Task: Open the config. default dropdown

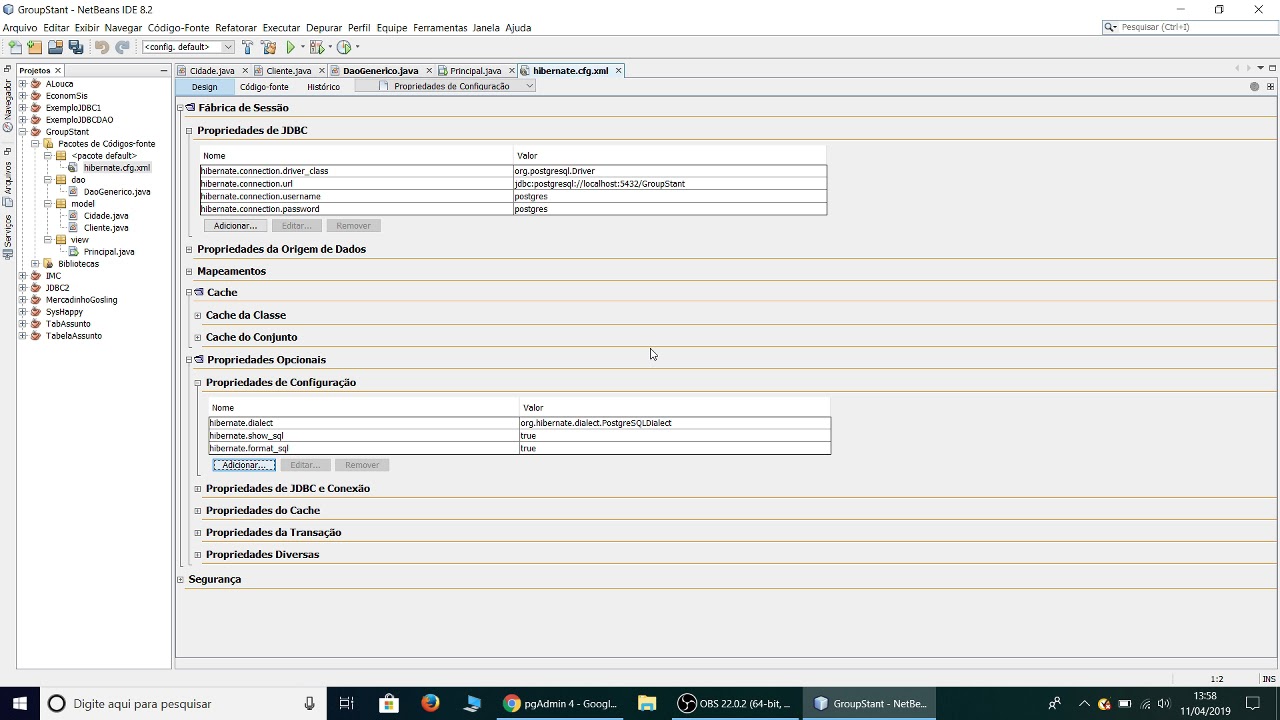Action: pyautogui.click(x=188, y=47)
